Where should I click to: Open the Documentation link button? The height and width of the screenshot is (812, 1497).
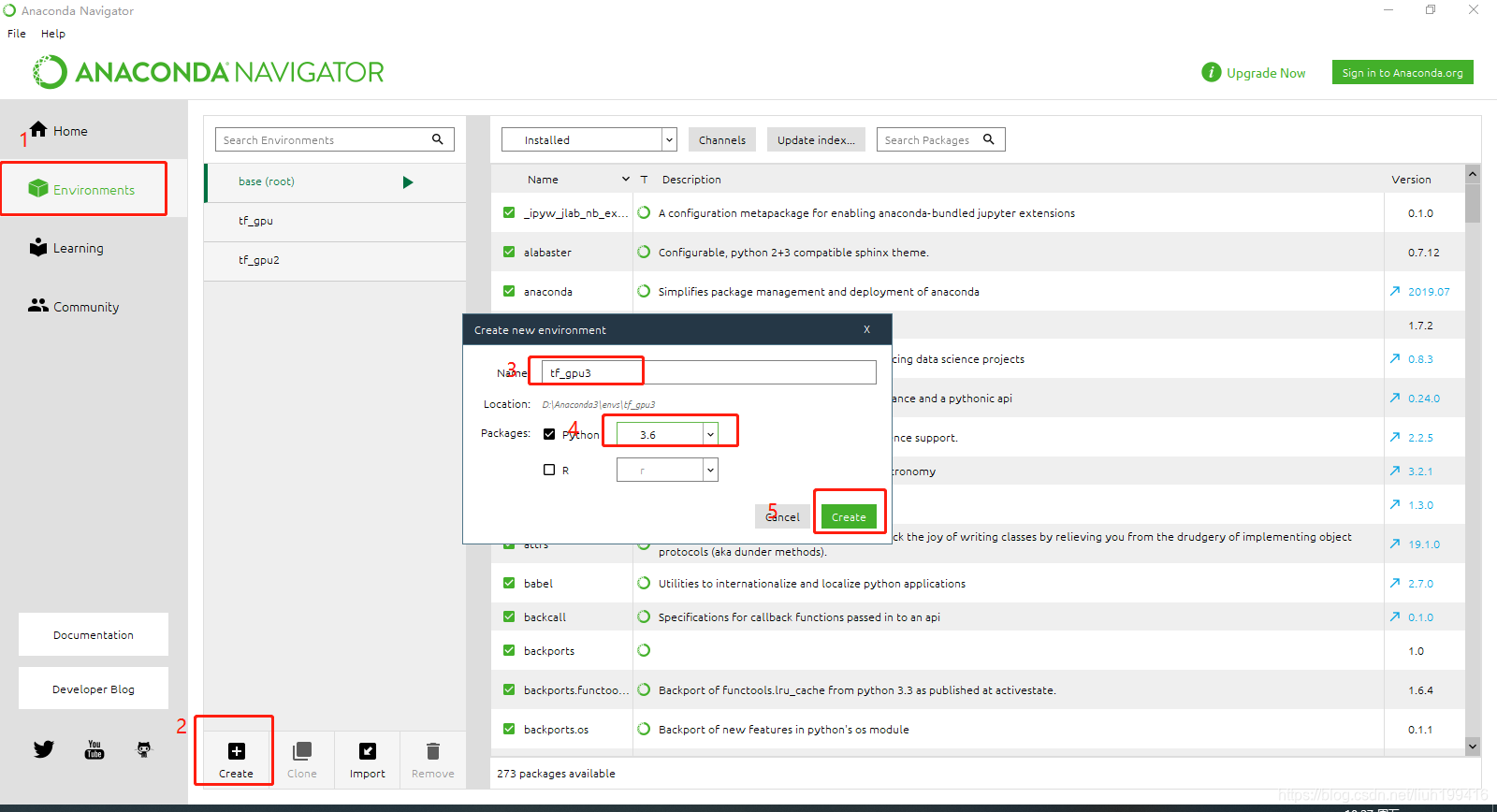point(94,634)
